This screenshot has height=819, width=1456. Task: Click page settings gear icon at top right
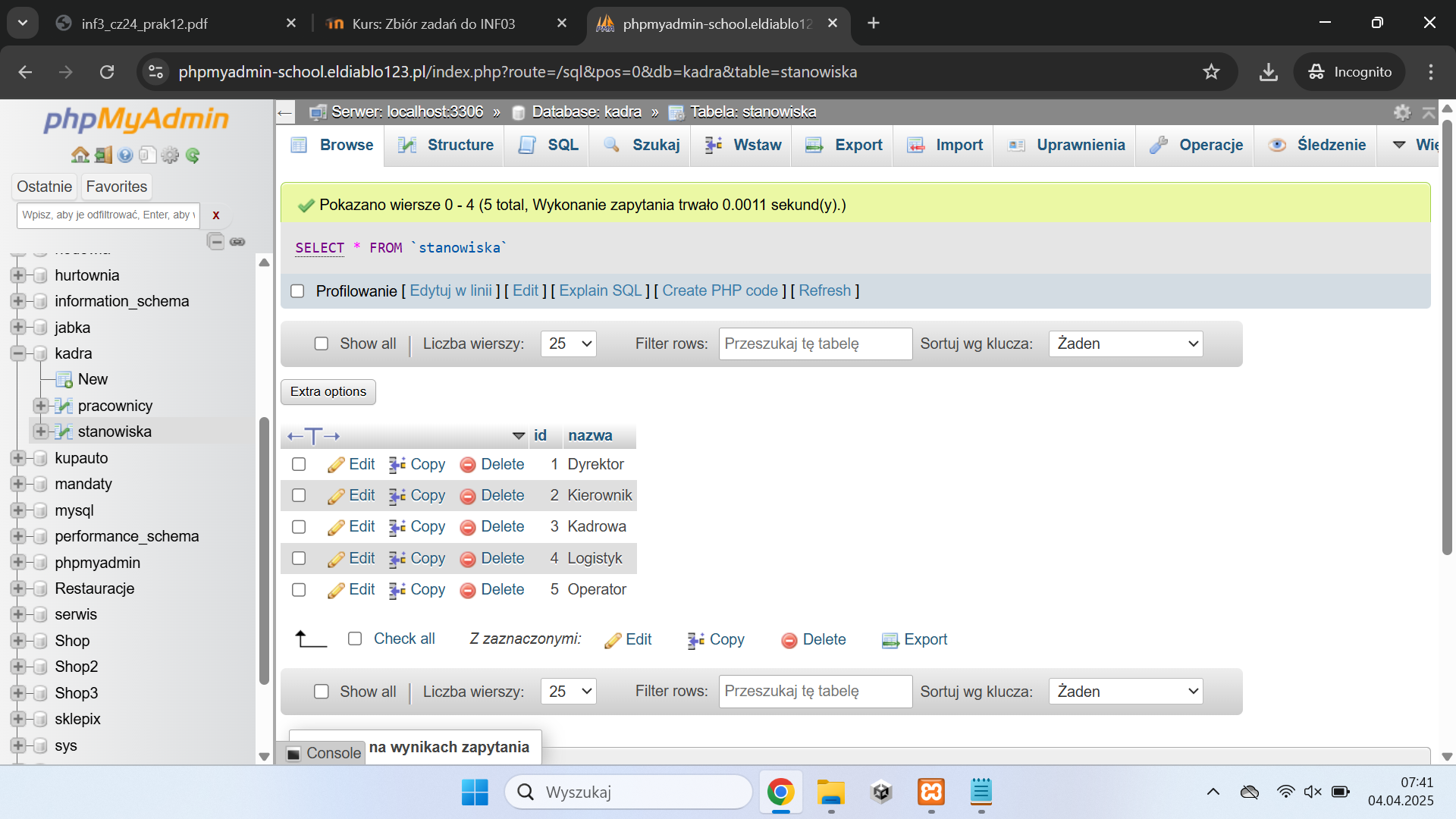(1402, 112)
